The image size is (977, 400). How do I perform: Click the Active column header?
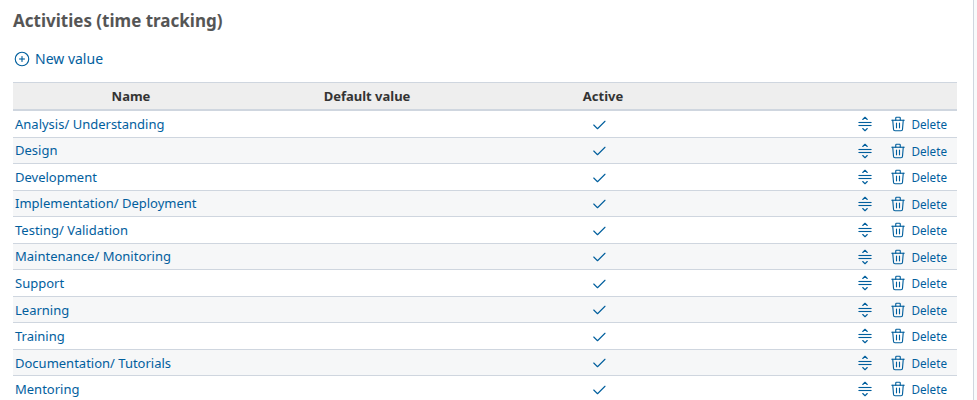(602, 97)
